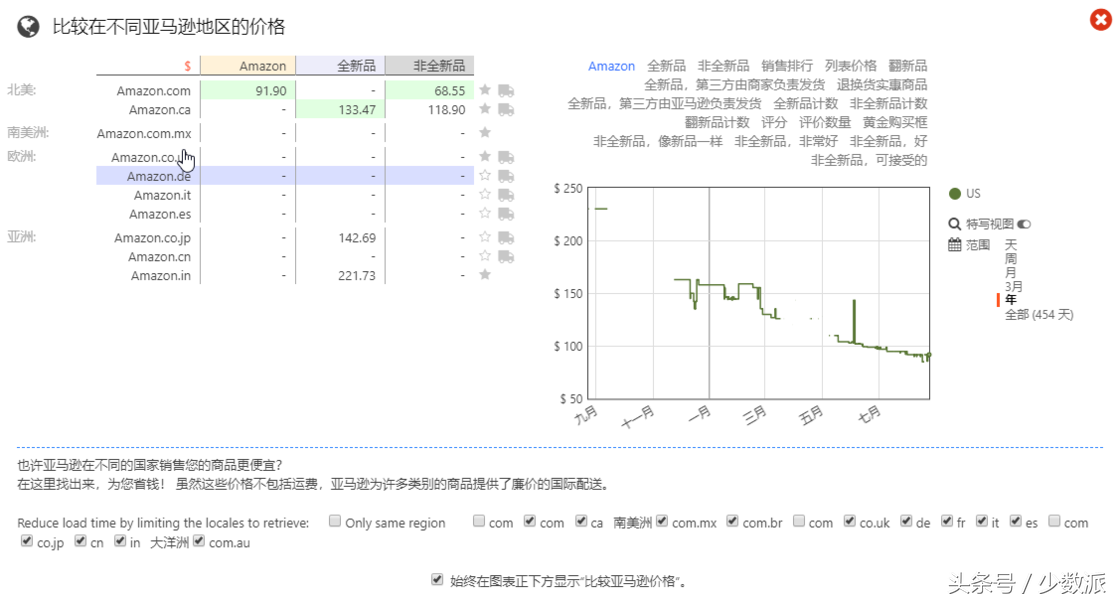Click the 非全新品 column header in table
Image resolution: width=1120 pixels, height=603 pixels.
tap(429, 65)
